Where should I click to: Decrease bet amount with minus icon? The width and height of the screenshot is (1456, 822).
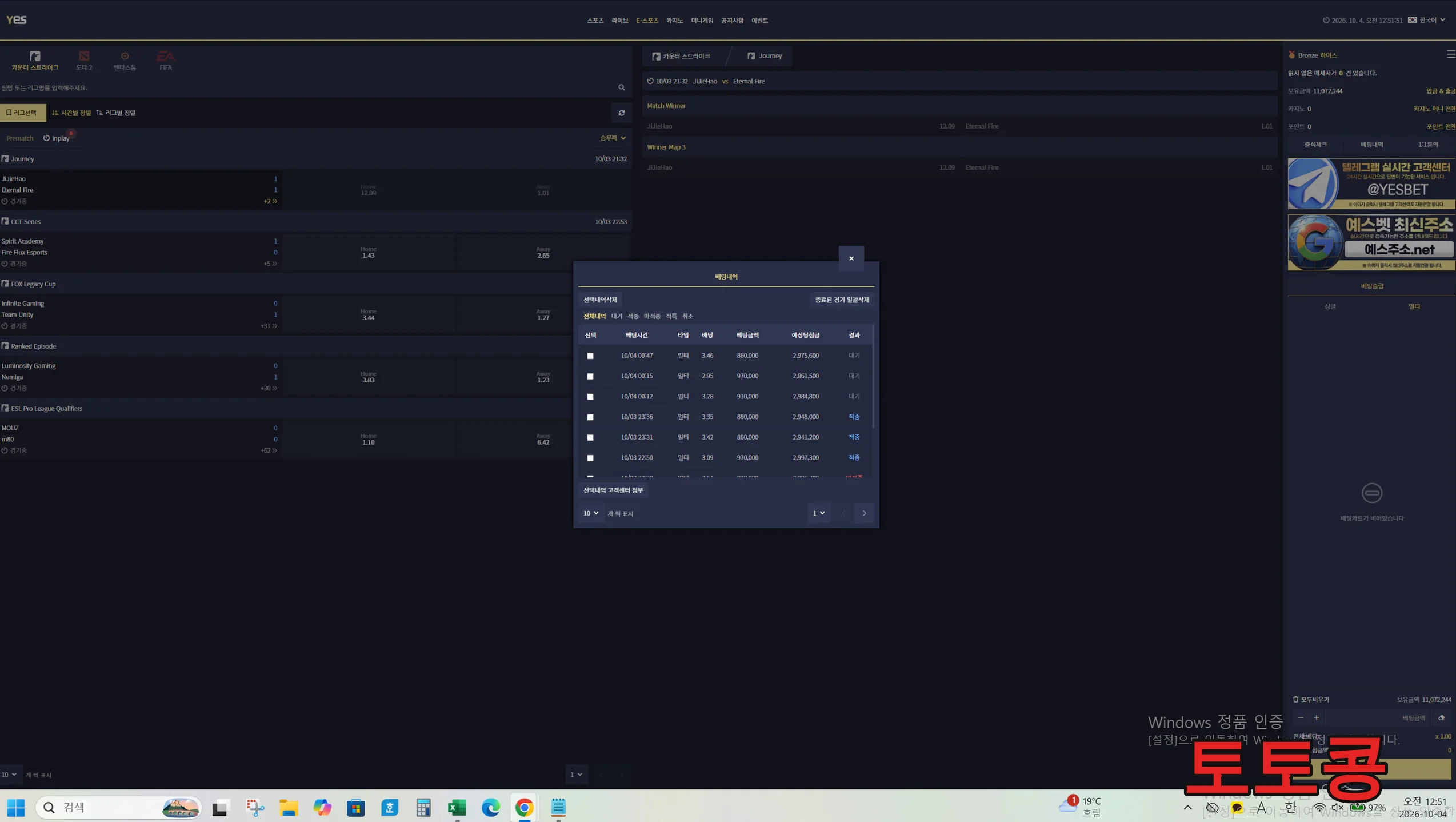1301,718
